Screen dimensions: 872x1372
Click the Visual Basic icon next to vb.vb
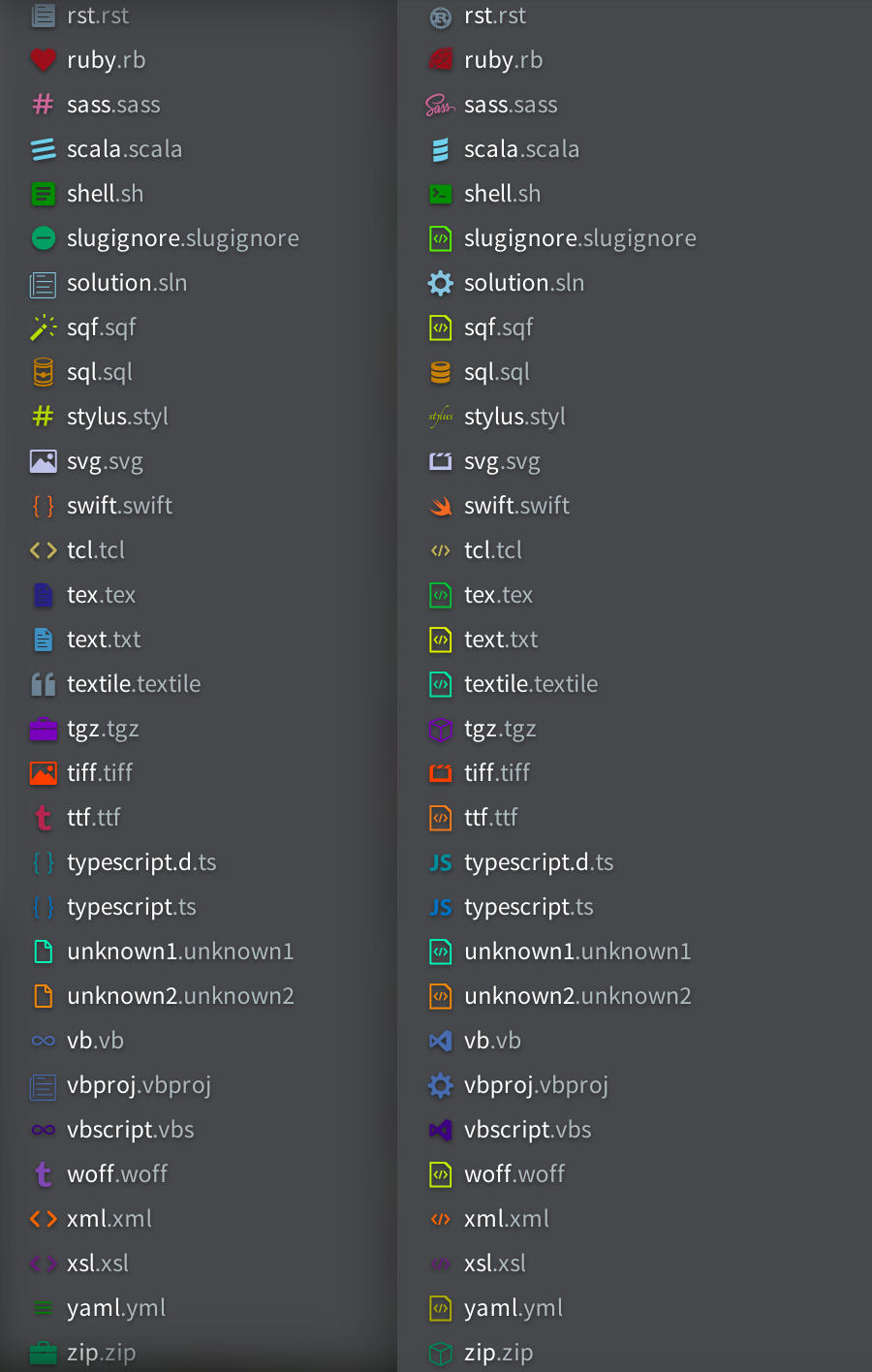(441, 1041)
